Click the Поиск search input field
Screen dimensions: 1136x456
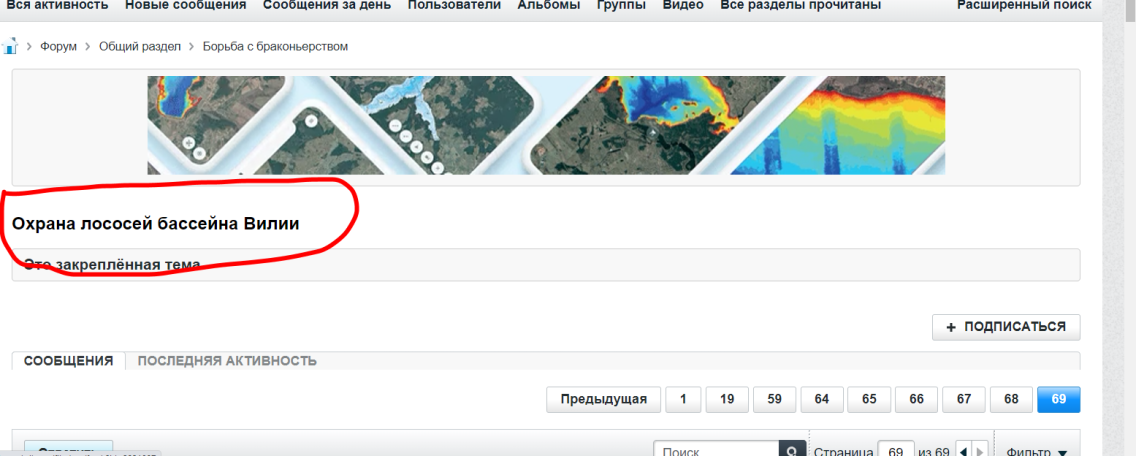716,451
